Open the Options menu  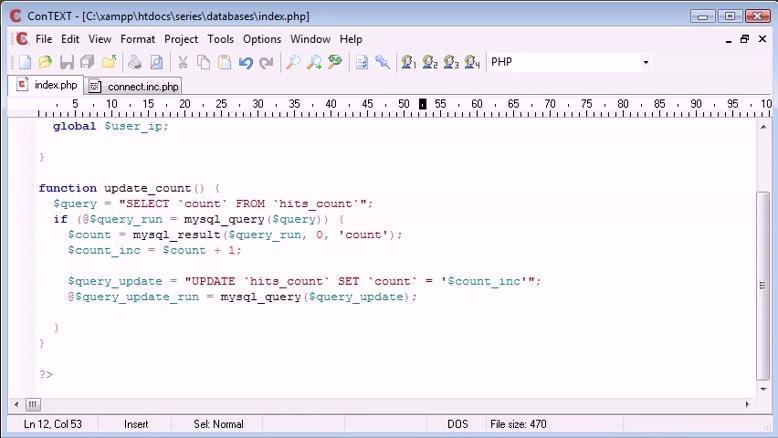point(262,39)
